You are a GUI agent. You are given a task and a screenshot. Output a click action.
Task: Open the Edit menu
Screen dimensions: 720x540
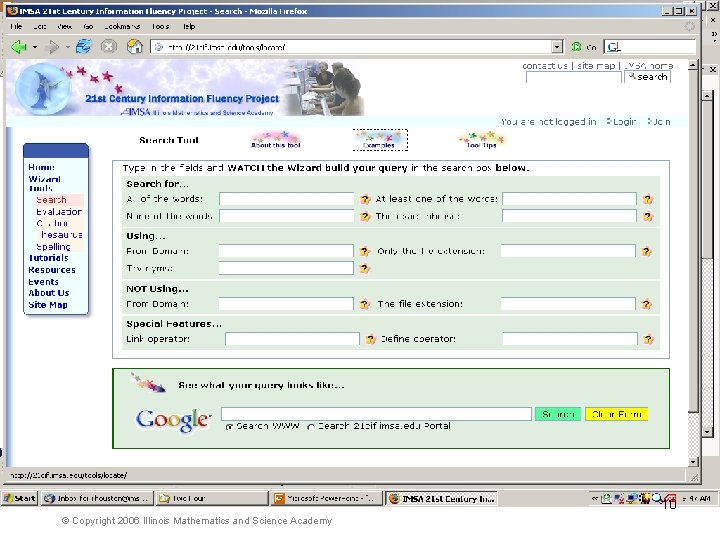click(40, 27)
